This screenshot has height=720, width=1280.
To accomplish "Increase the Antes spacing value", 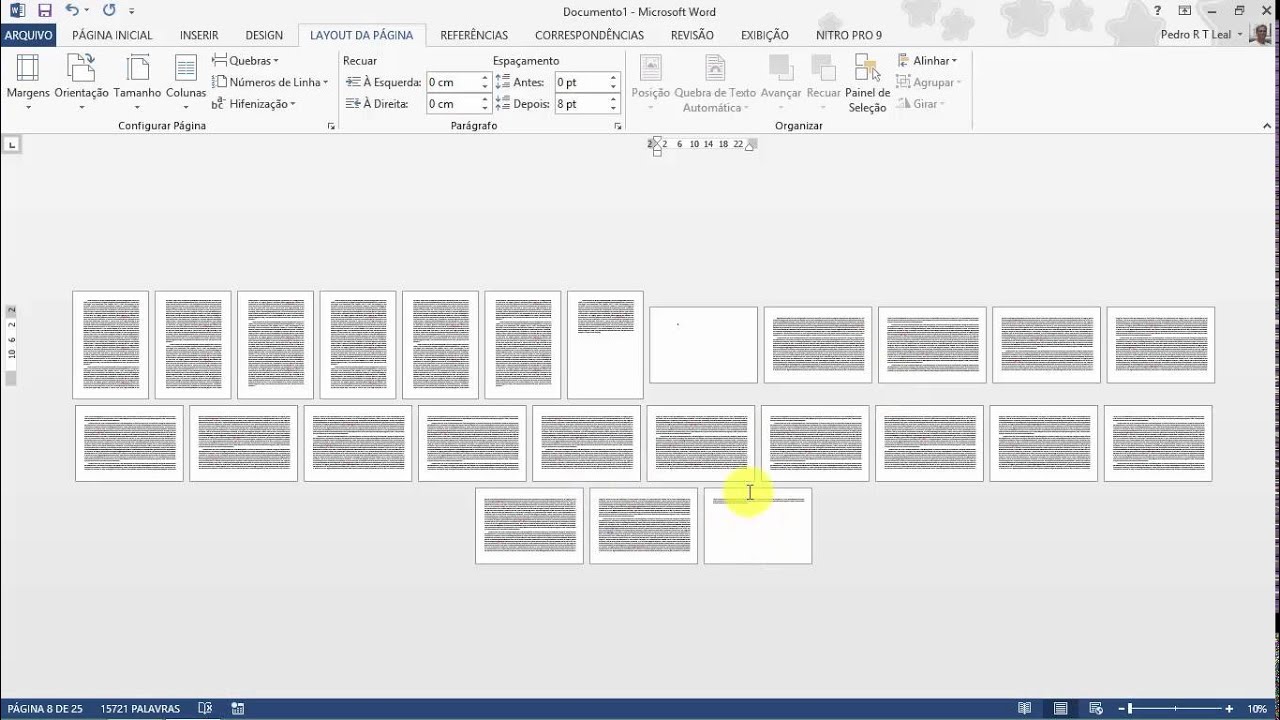I will pos(614,78).
